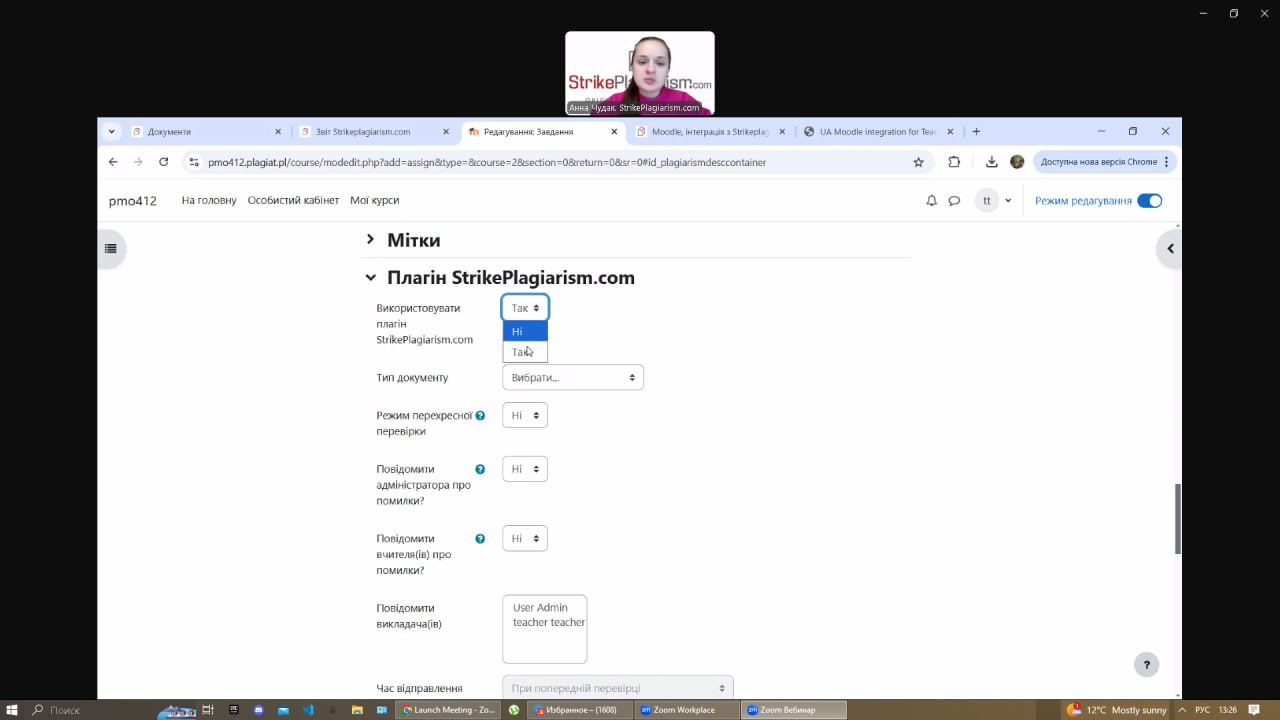Screen dimensions: 1280x720
Task: Open the weather widget showing Mostly sunny
Action: (x=1117, y=710)
